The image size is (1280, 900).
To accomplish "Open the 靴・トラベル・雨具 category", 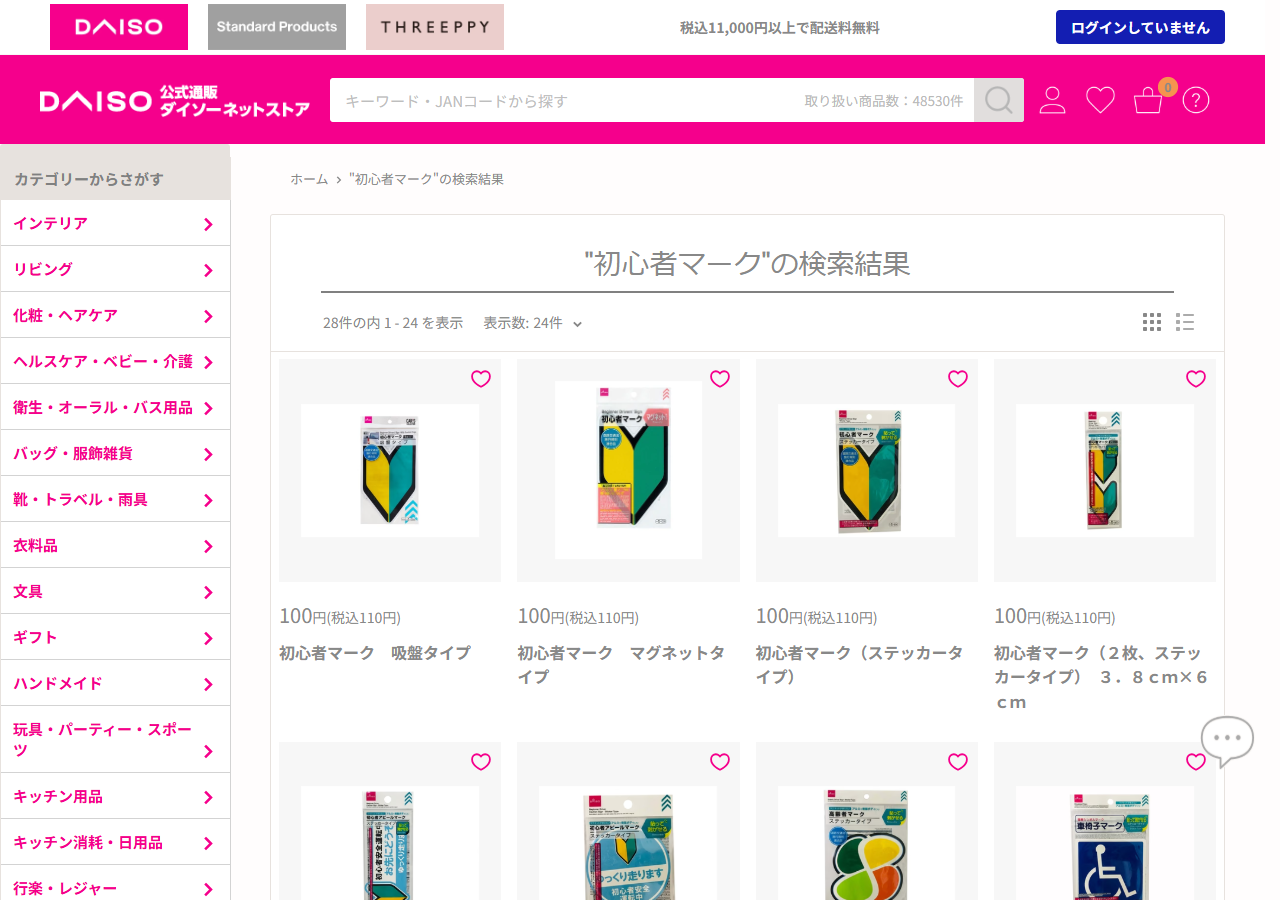I will pyautogui.click(x=115, y=499).
